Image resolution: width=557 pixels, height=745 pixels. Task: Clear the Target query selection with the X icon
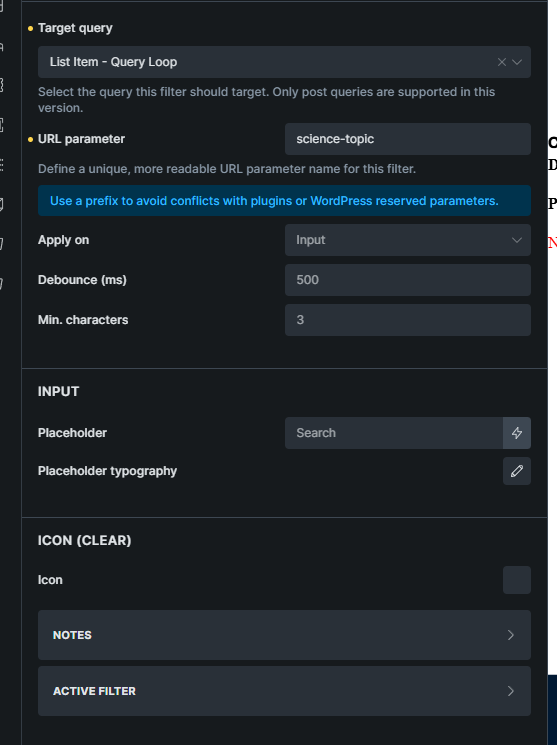pos(501,62)
